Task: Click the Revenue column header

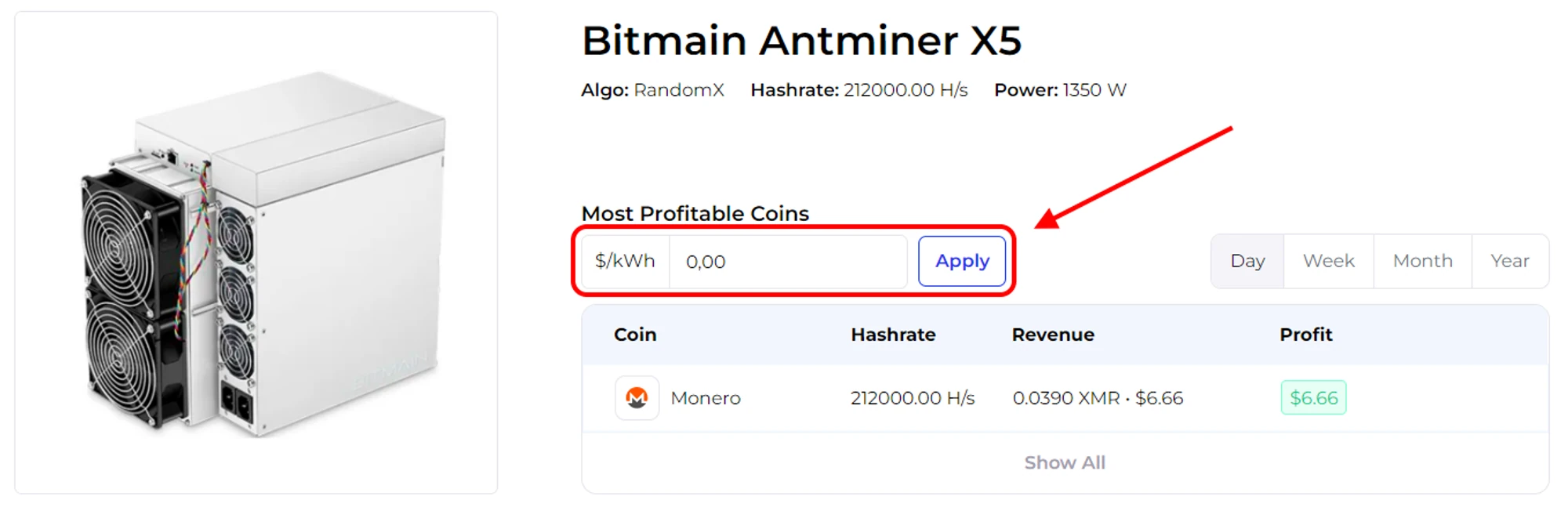Action: [1052, 335]
